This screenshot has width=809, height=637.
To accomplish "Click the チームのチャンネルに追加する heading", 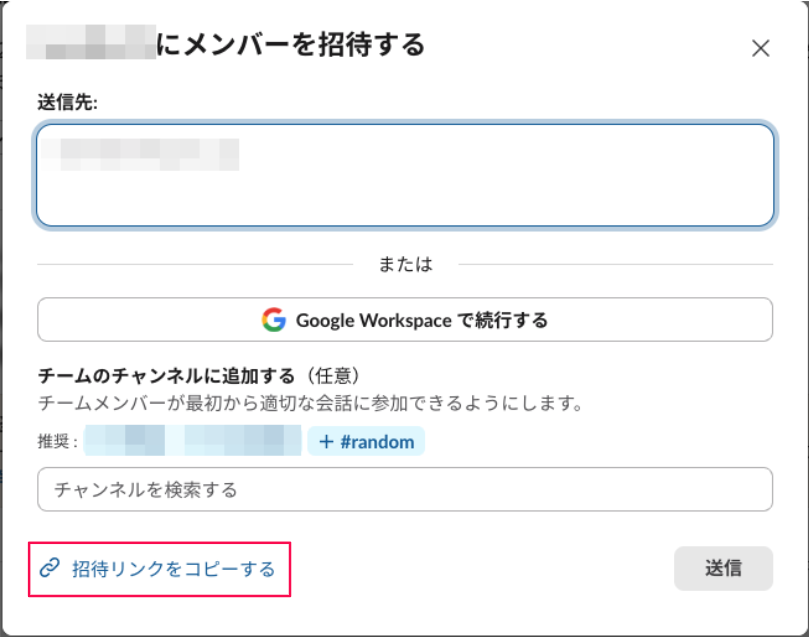I will (166, 376).
